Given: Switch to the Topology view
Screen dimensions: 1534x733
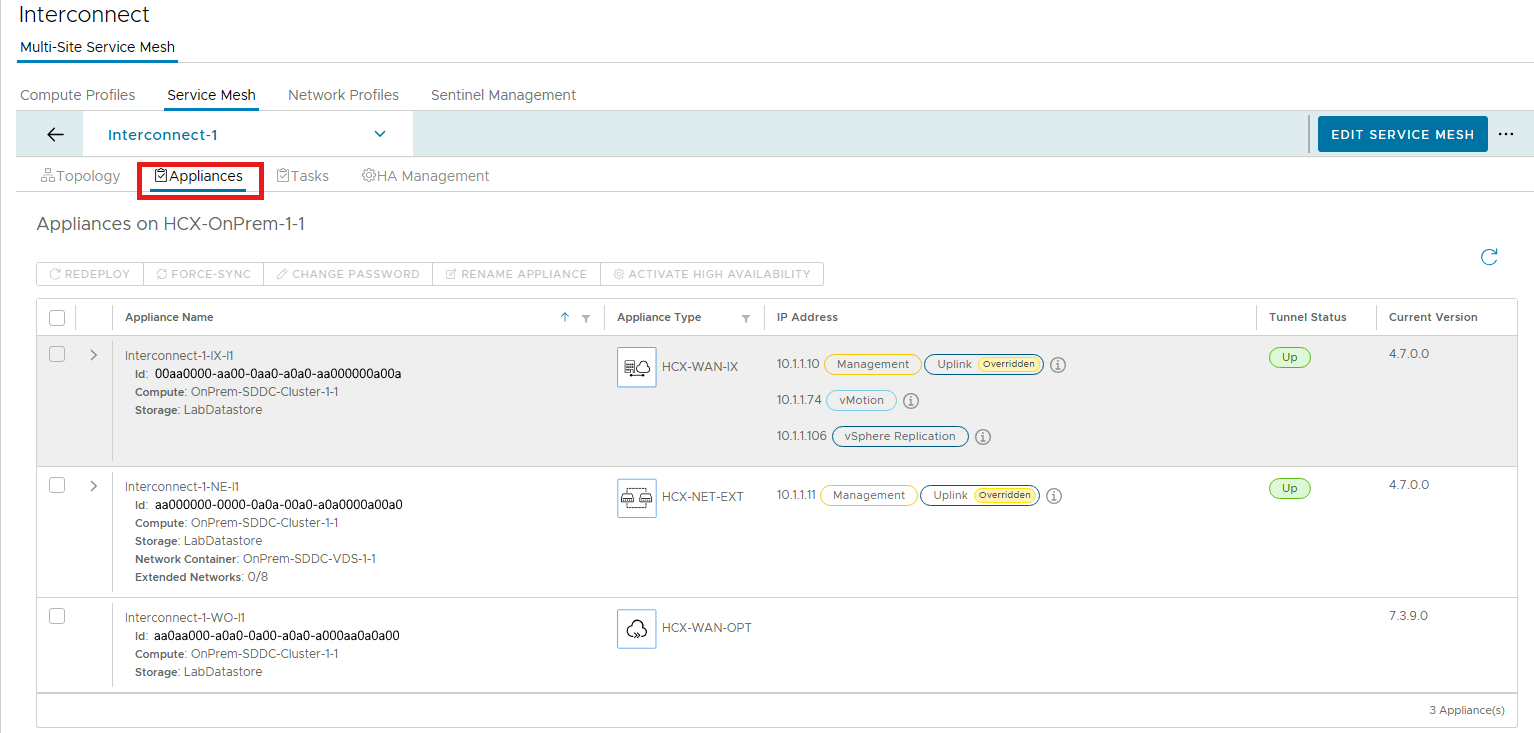Looking at the screenshot, I should (80, 176).
